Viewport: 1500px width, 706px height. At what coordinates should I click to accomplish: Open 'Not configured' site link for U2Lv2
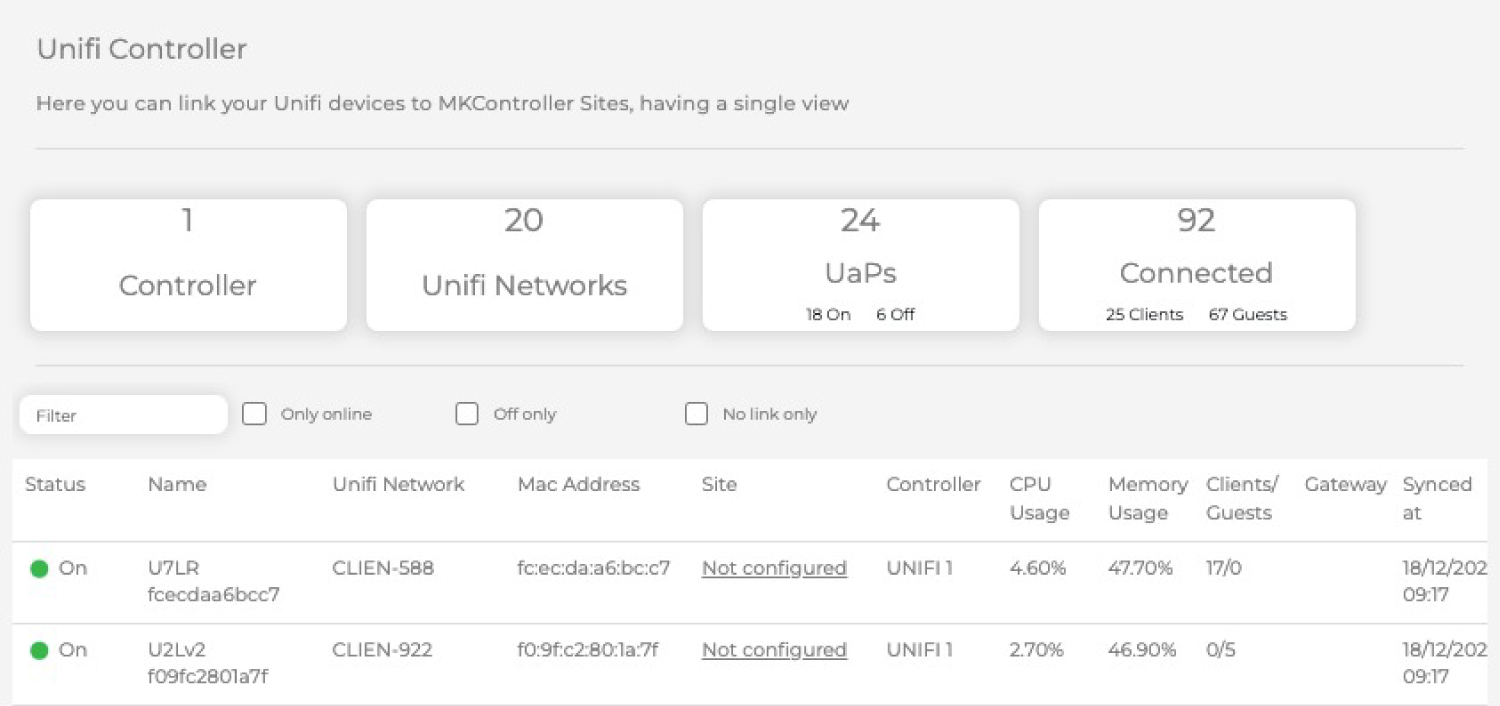tap(774, 650)
